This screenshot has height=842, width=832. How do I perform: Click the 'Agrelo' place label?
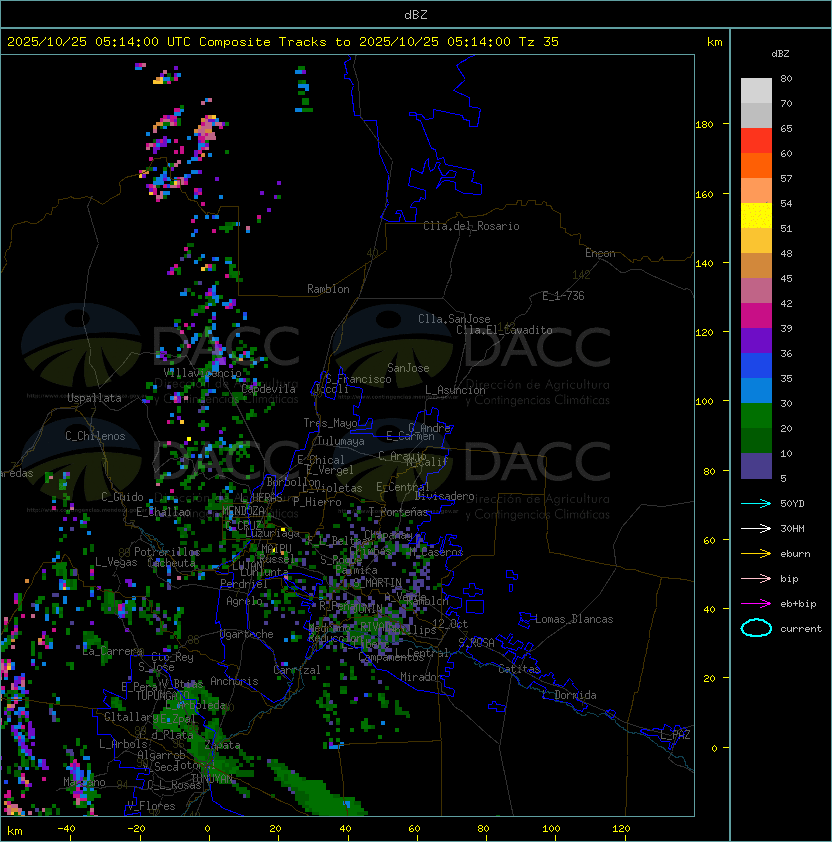coord(244,601)
